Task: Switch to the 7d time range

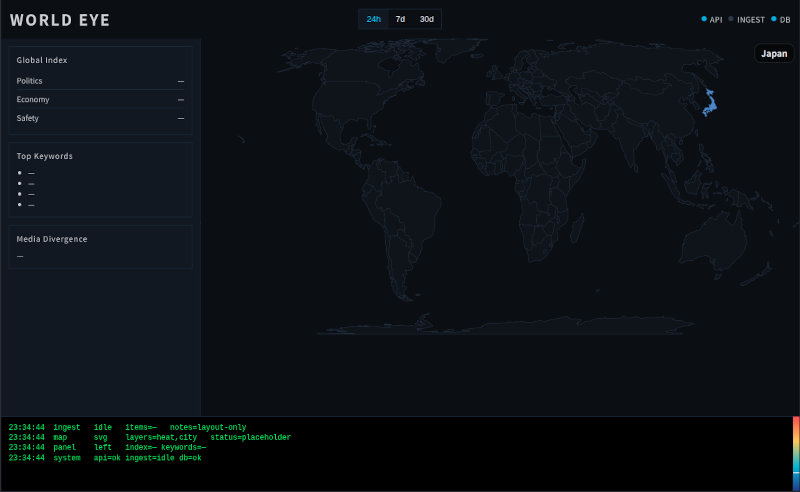Action: pyautogui.click(x=400, y=19)
